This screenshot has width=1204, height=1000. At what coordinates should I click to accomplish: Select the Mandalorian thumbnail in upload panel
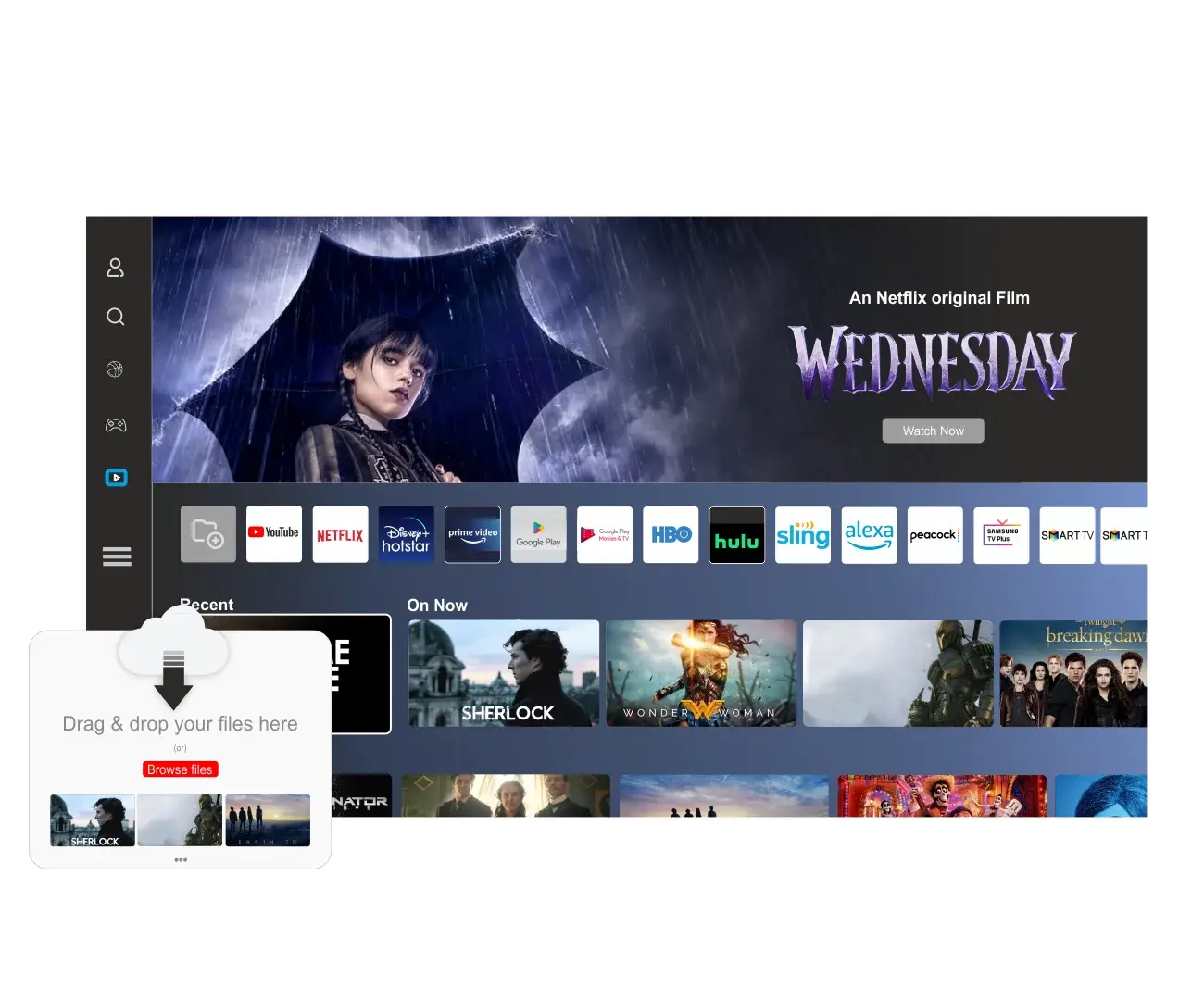180,820
